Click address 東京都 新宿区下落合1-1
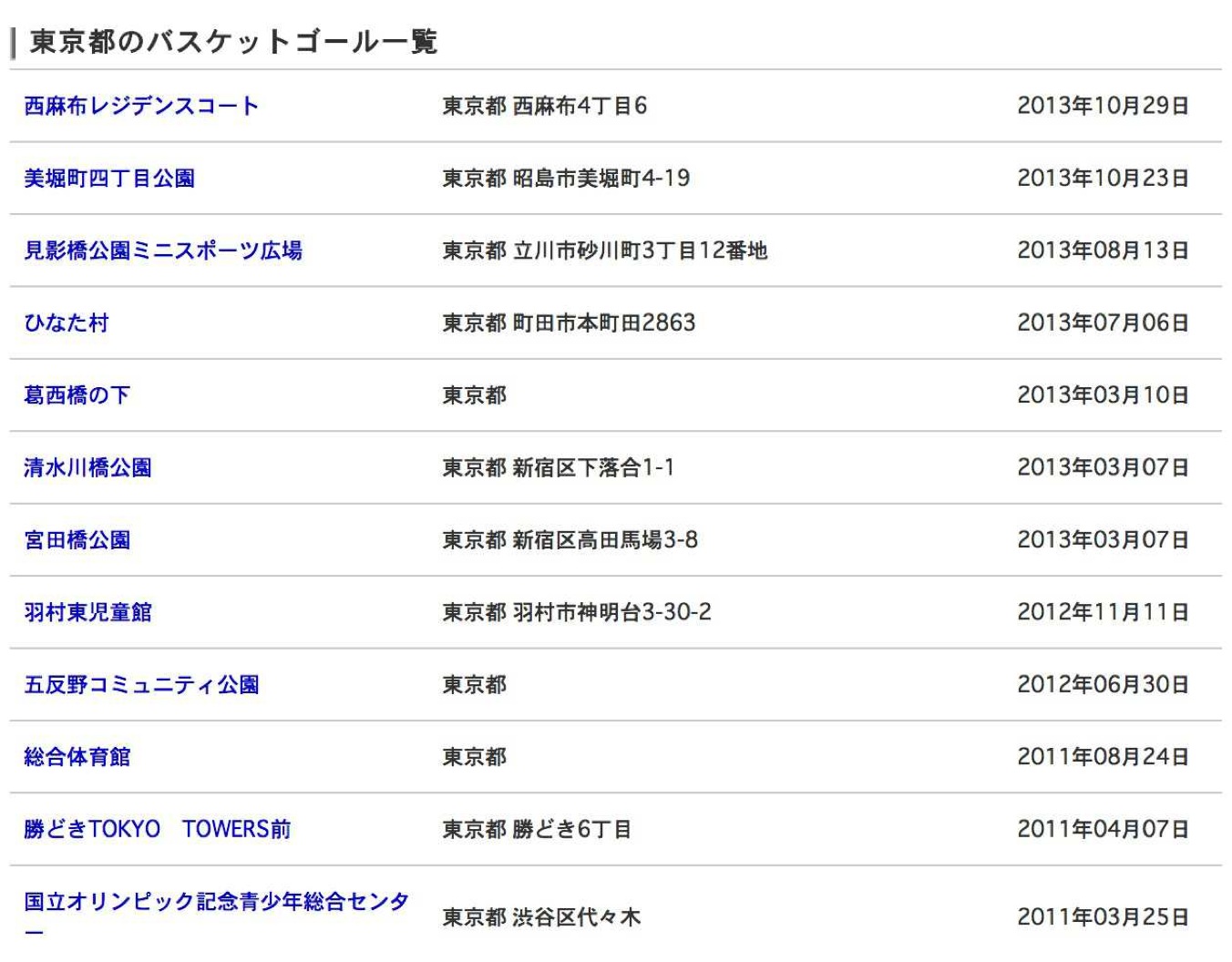Viewport: 1232px width, 962px height. pyautogui.click(x=559, y=467)
